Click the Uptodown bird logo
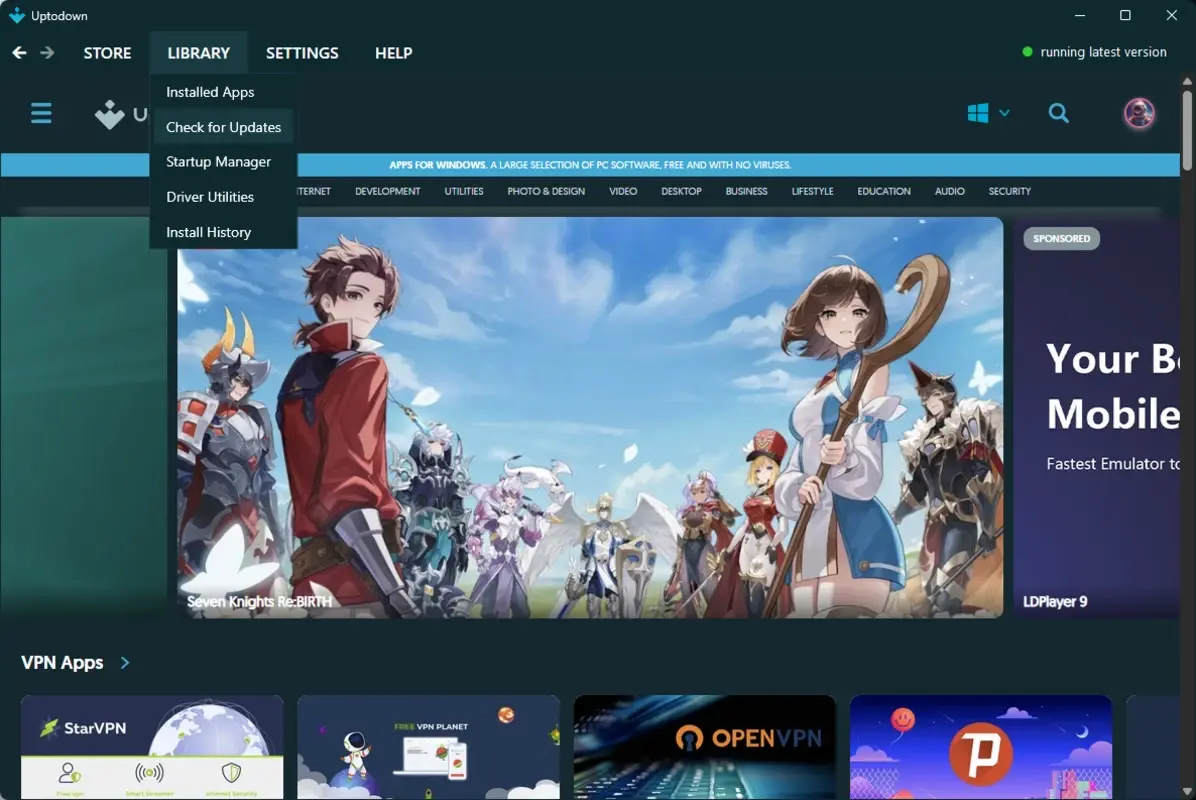The width and height of the screenshot is (1196, 800). pos(110,113)
